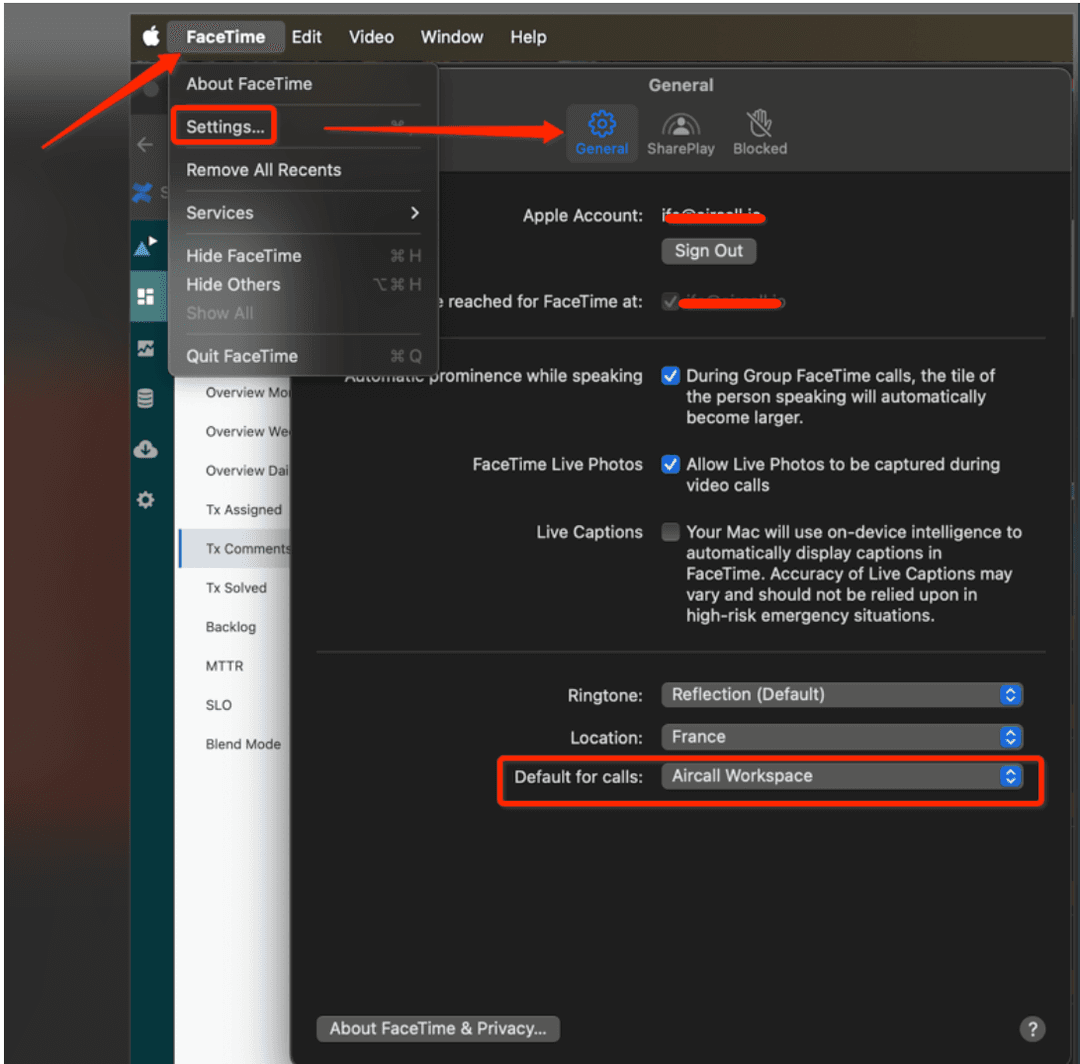Select the General gear icon
Image resolution: width=1080 pixels, height=1064 pixels.
pos(602,124)
